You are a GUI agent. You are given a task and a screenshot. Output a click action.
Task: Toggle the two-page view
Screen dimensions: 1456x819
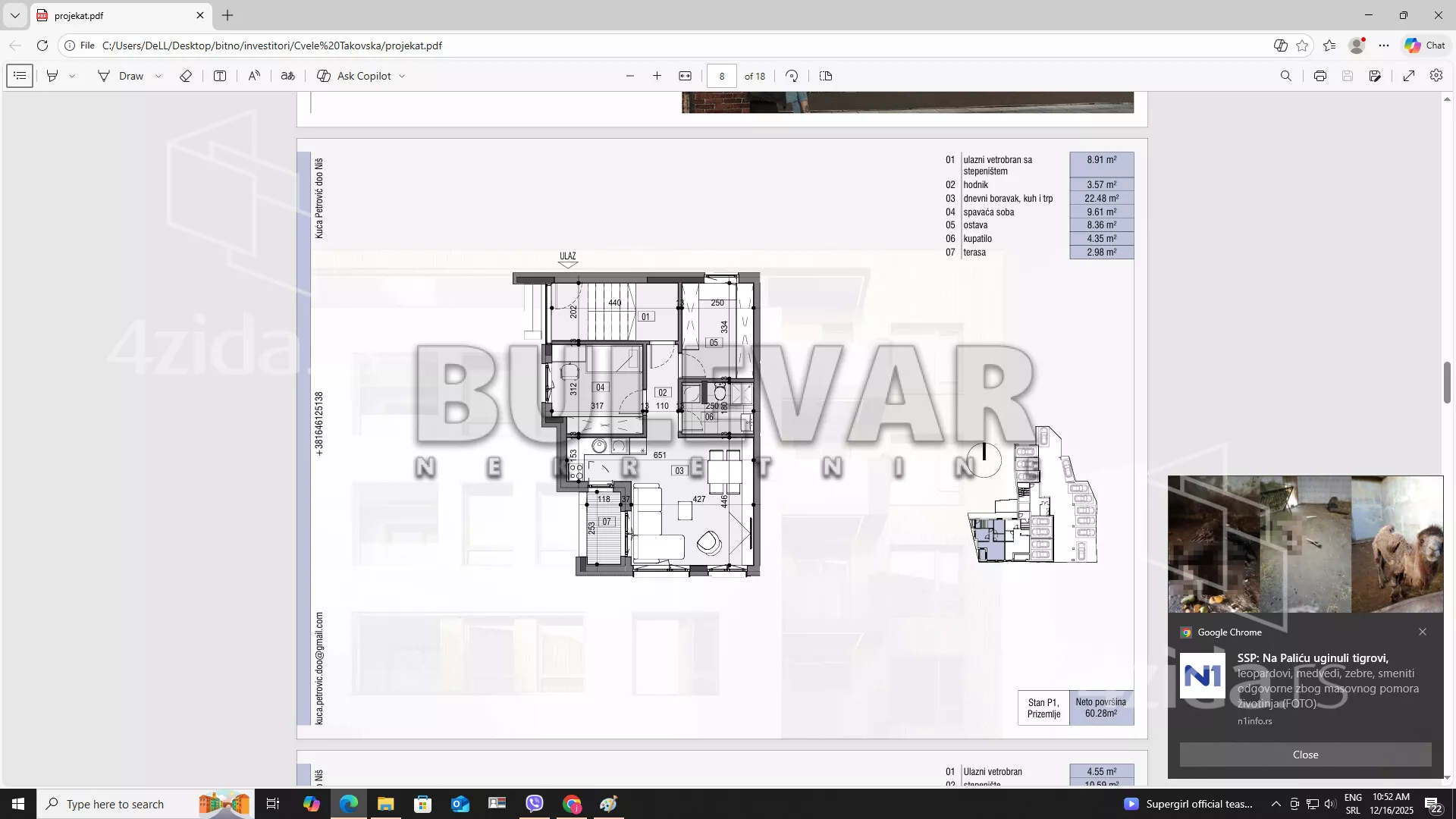(x=826, y=76)
